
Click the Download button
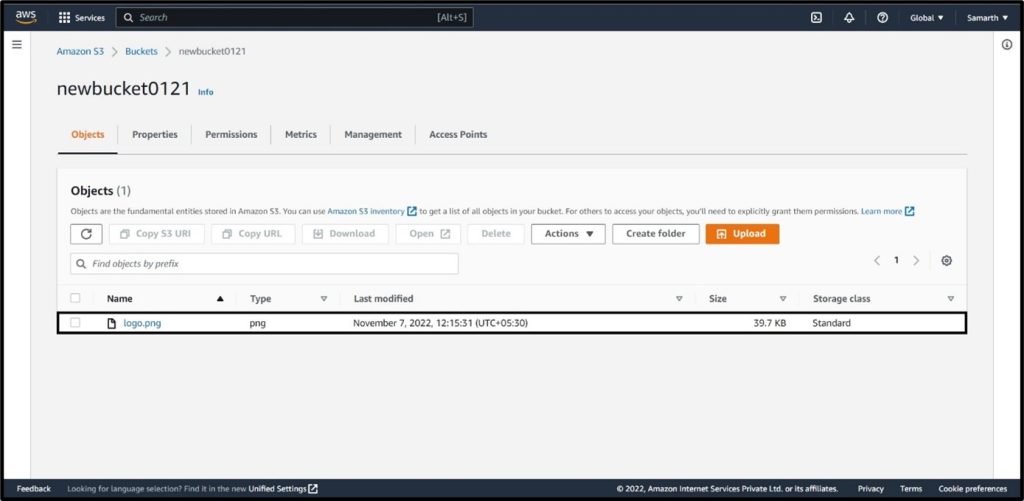(345, 234)
